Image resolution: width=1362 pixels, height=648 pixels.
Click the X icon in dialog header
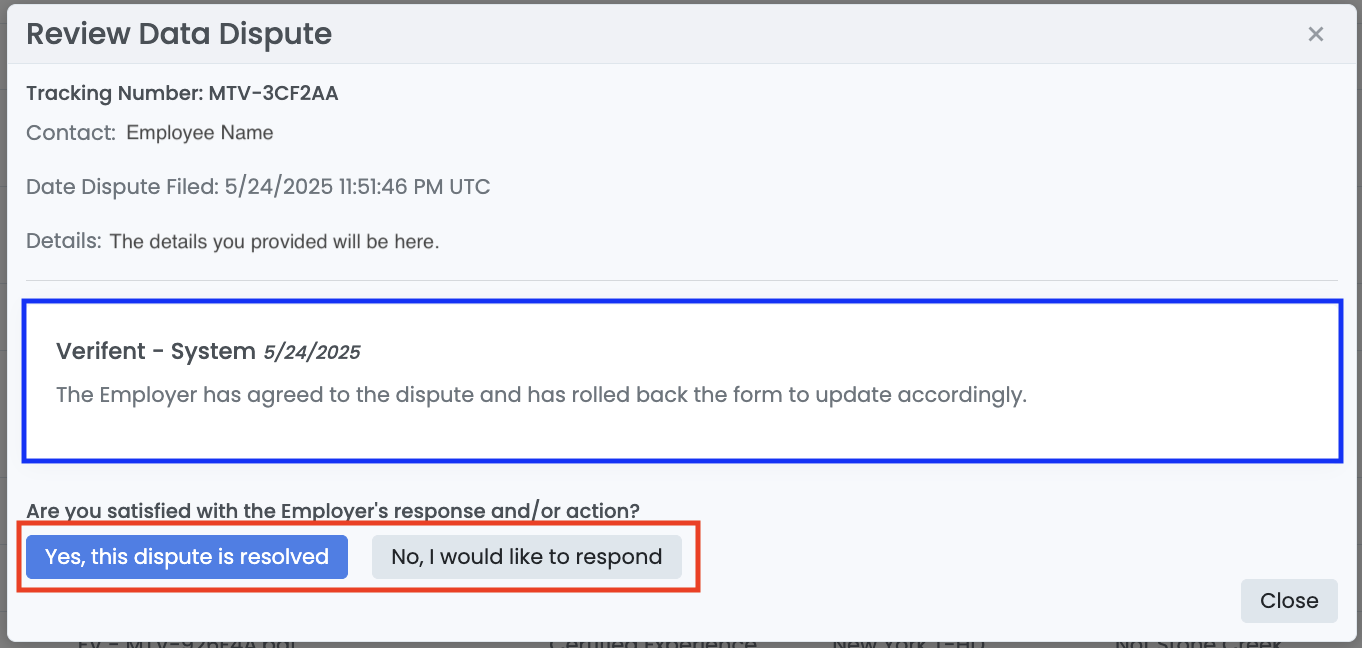pos(1315,34)
